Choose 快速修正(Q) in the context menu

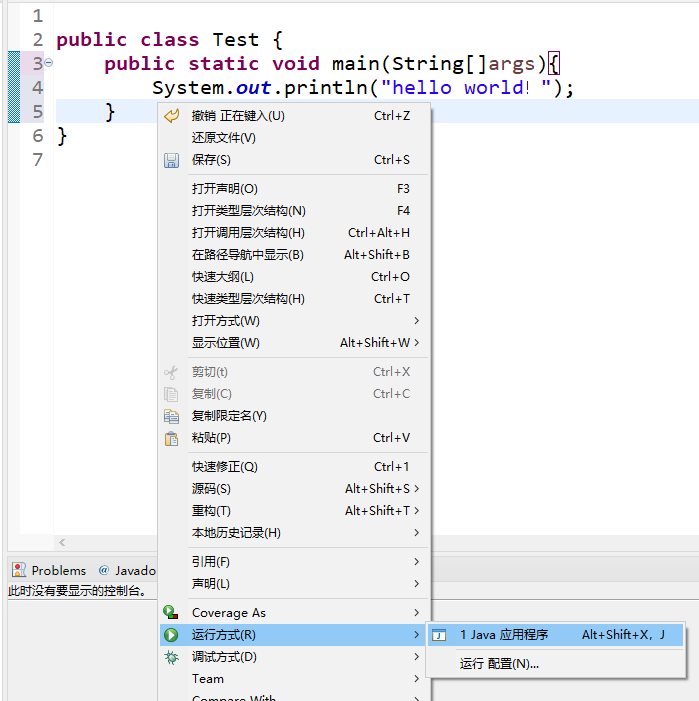pyautogui.click(x=225, y=467)
